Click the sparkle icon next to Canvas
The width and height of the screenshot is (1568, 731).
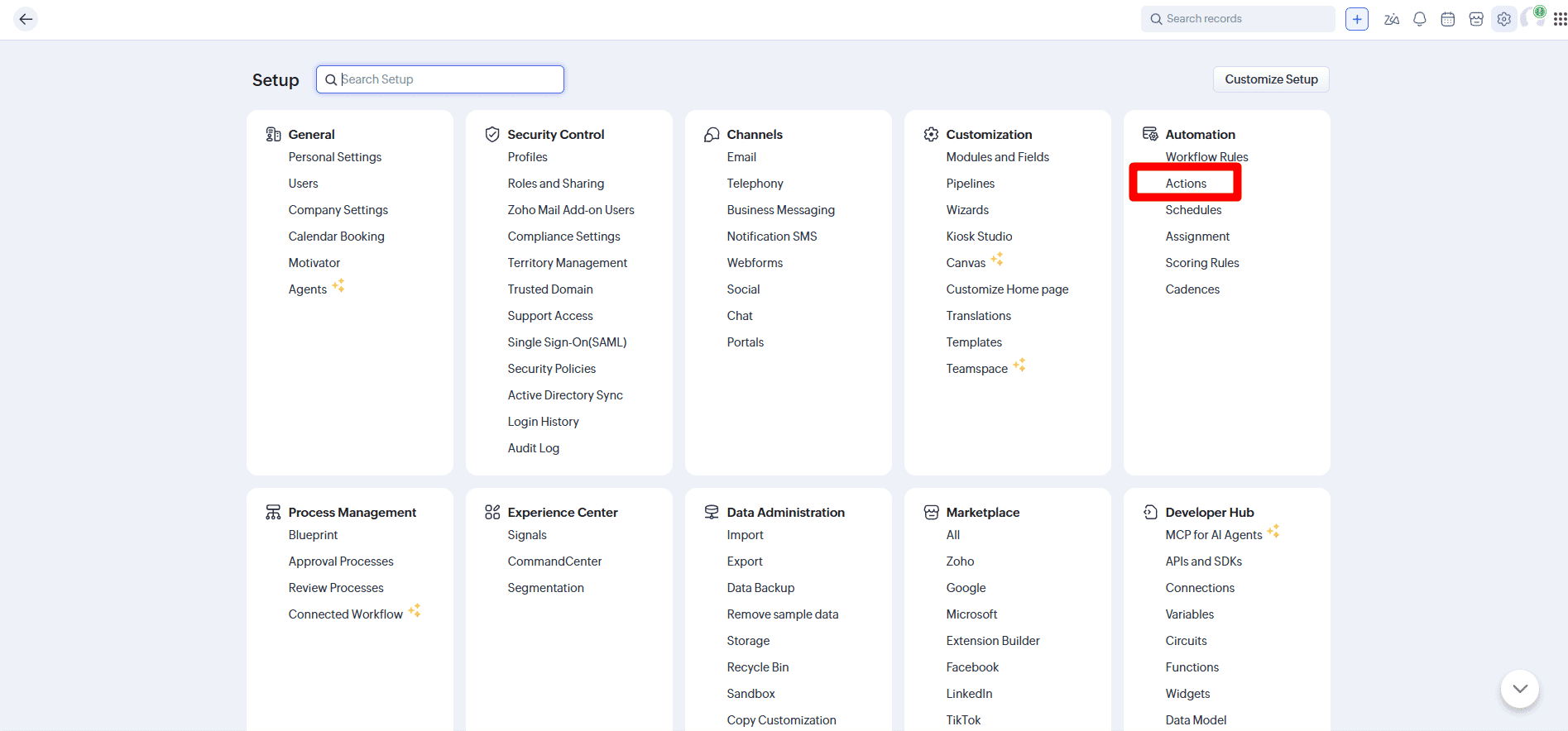click(997, 259)
